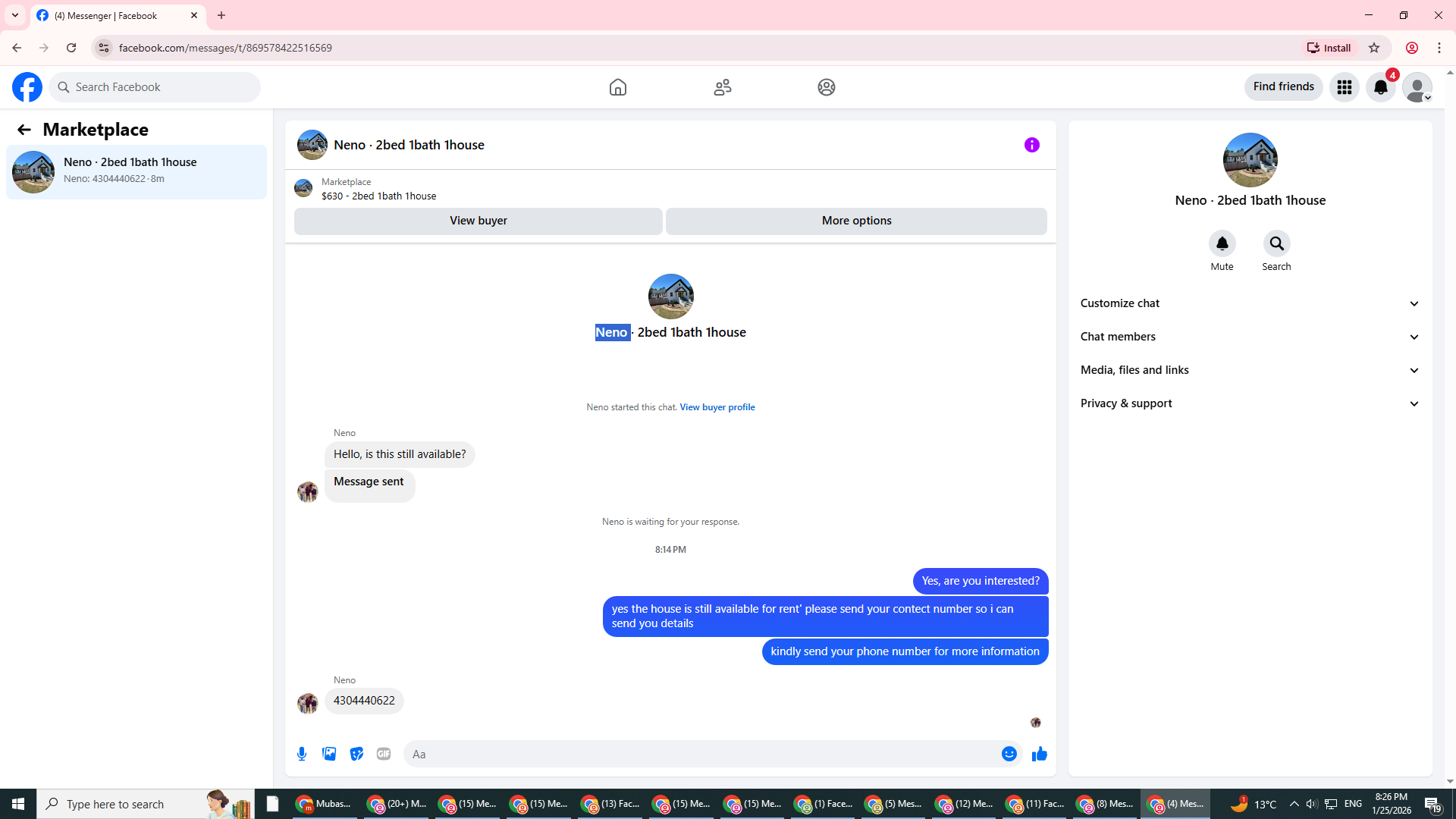The height and width of the screenshot is (819, 1456).
Task: Open the weather 13°C taskbar widget
Action: coord(1254,804)
